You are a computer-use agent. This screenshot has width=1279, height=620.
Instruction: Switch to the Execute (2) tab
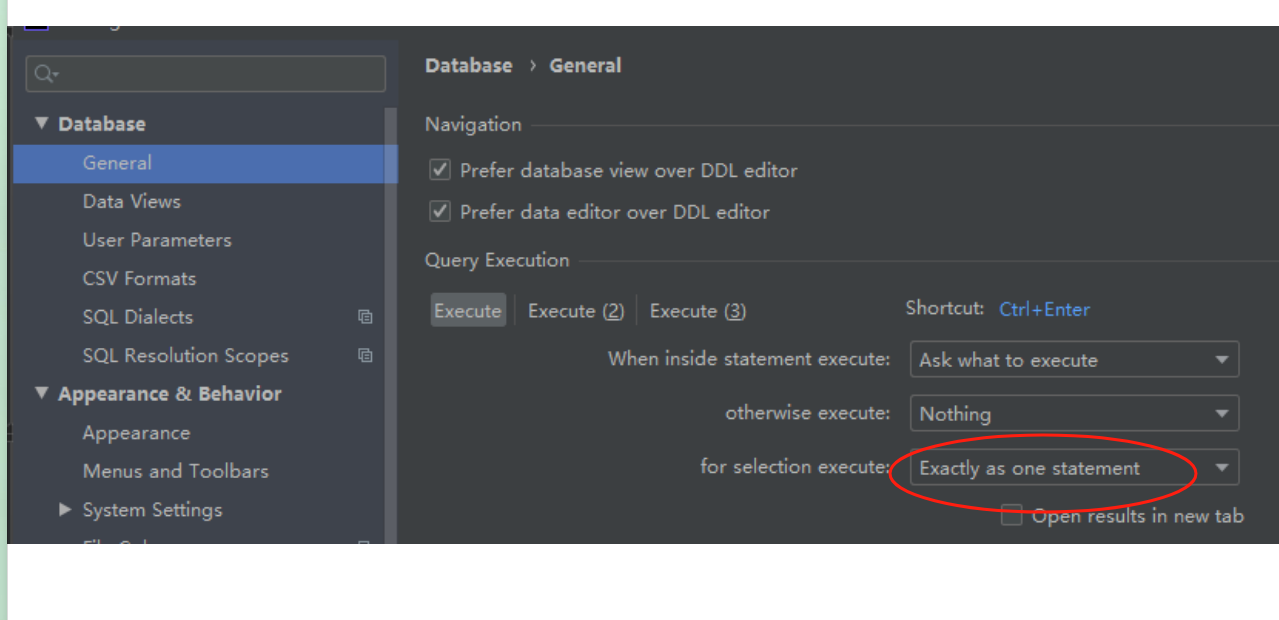[575, 311]
